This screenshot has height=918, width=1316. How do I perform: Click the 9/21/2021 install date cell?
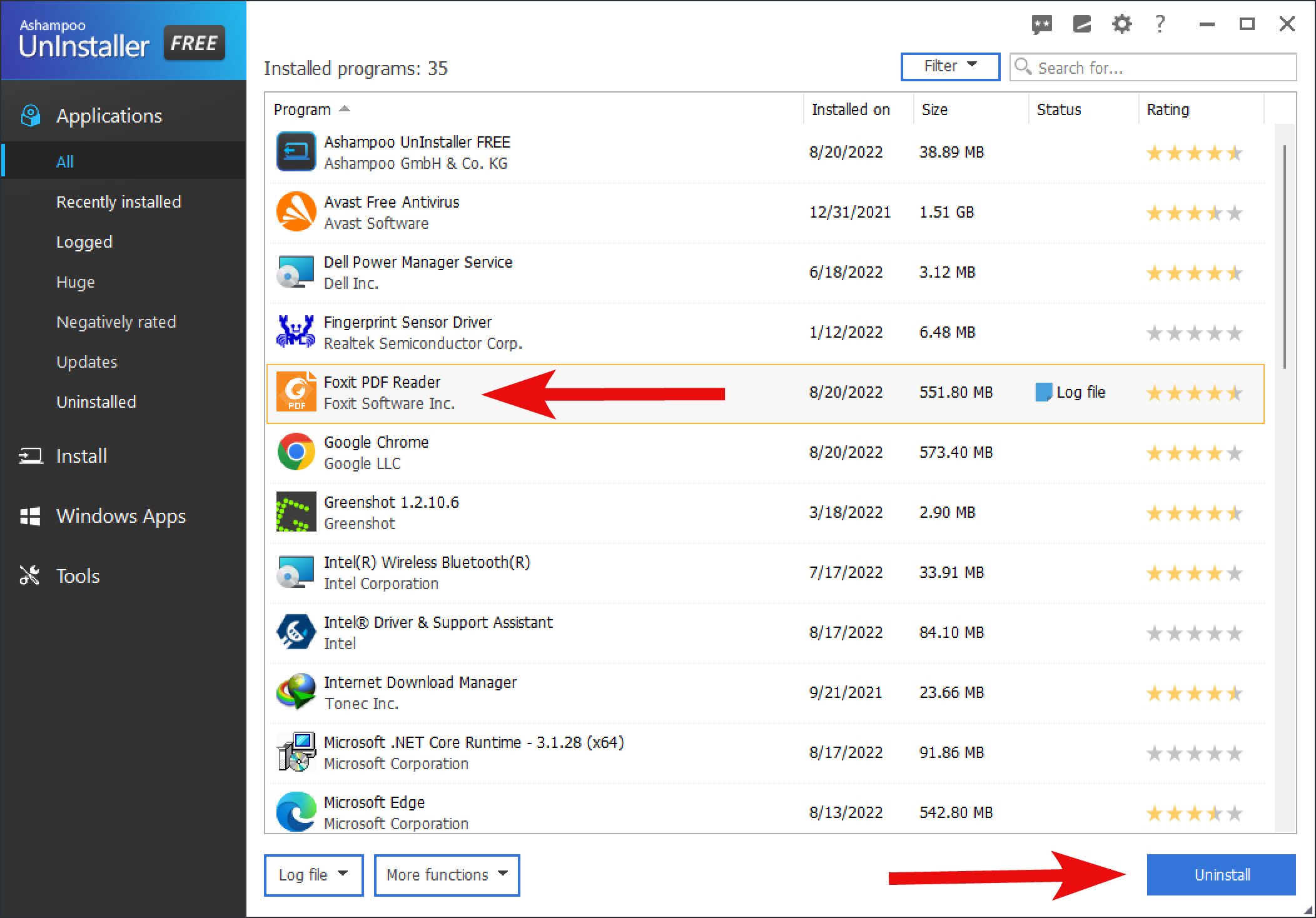846,692
